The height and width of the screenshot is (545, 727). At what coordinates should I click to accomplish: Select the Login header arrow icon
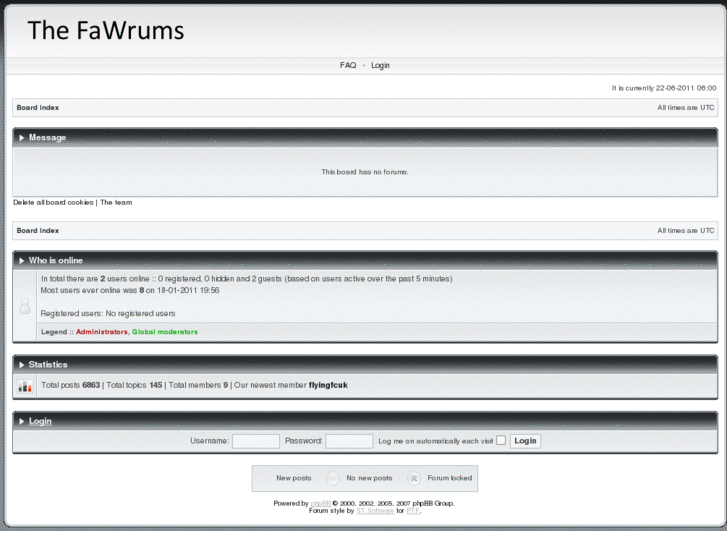[21, 422]
